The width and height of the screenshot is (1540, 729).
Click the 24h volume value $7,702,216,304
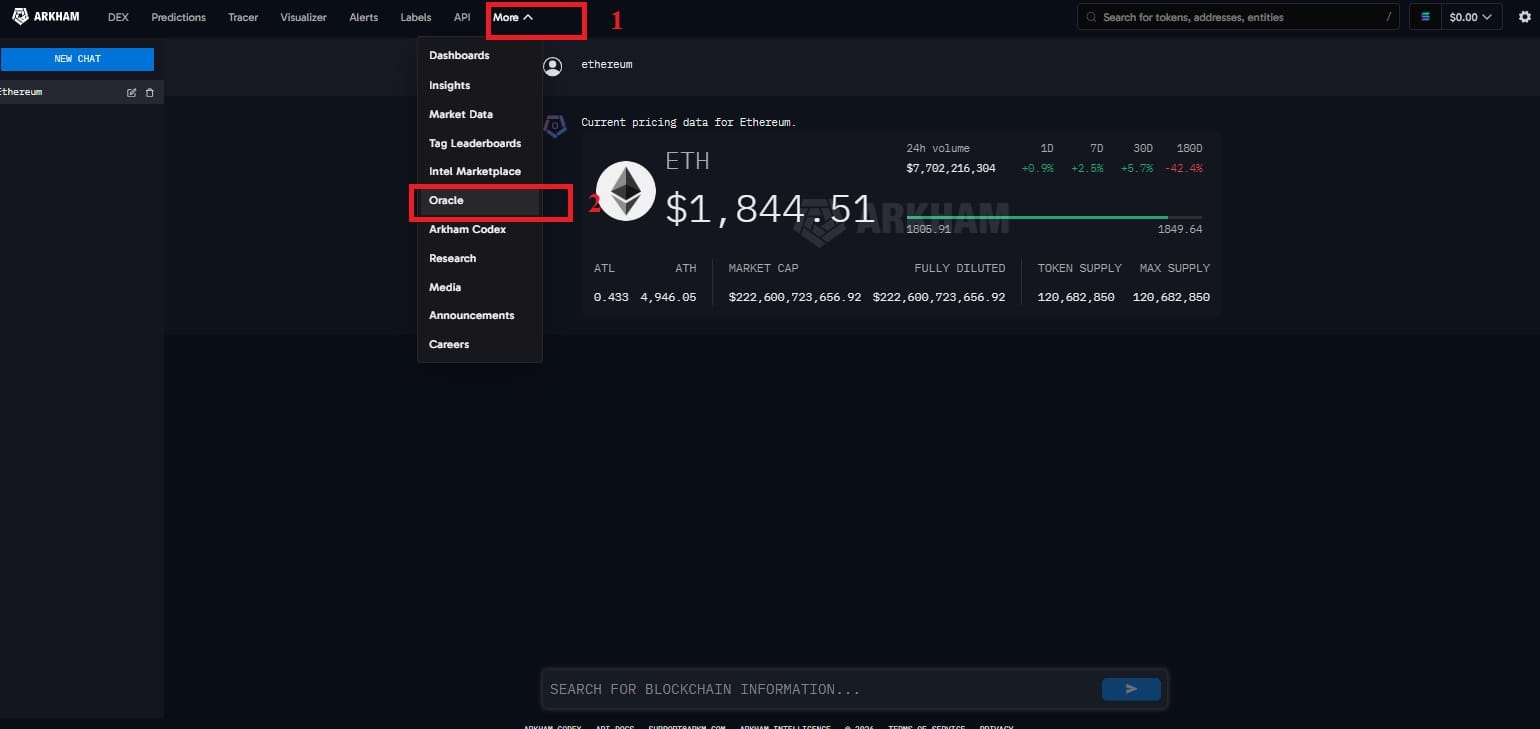coord(951,168)
